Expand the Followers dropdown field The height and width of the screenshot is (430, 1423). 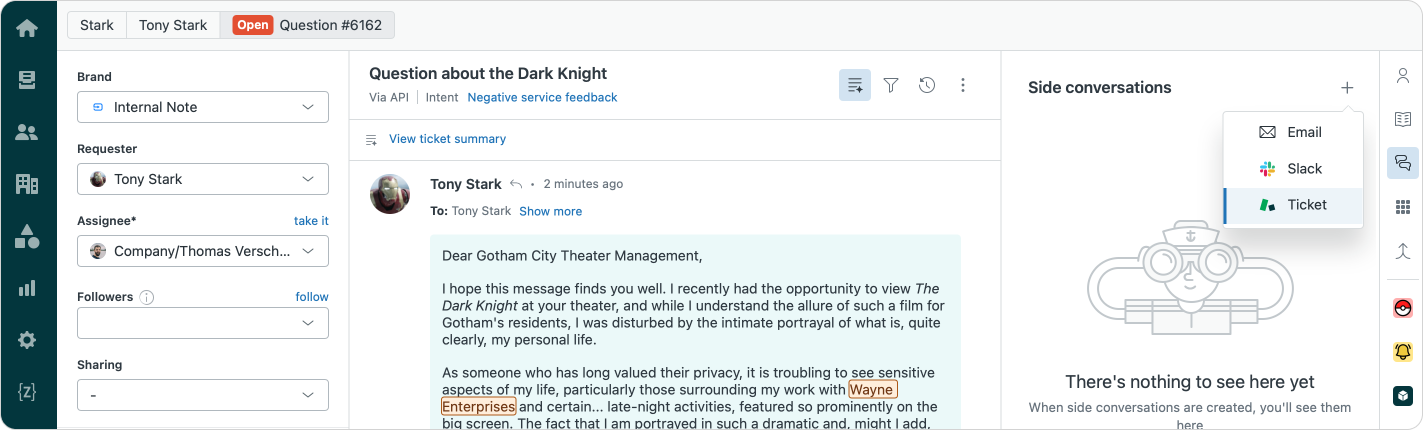click(203, 323)
